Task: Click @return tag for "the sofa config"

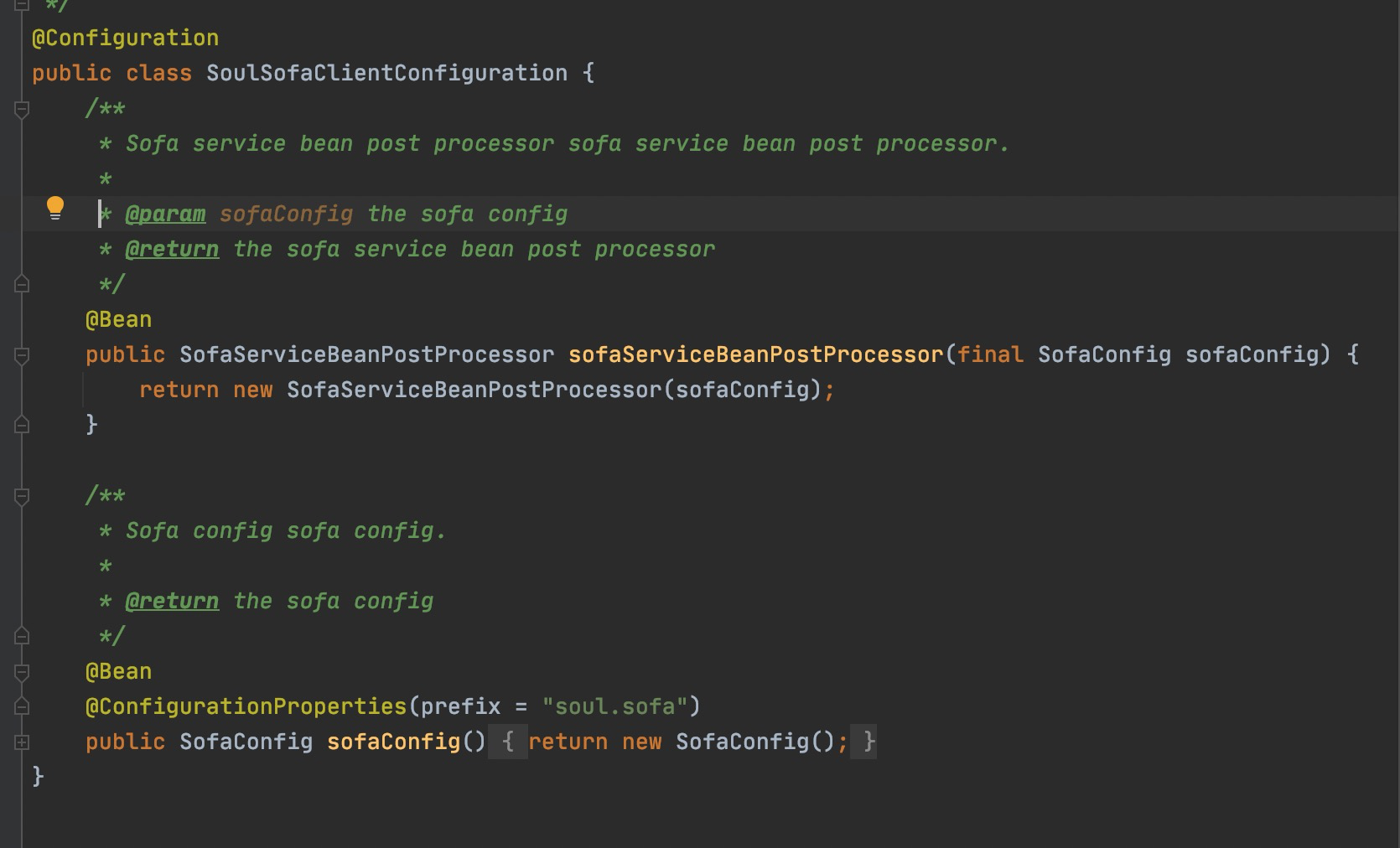Action: click(172, 602)
